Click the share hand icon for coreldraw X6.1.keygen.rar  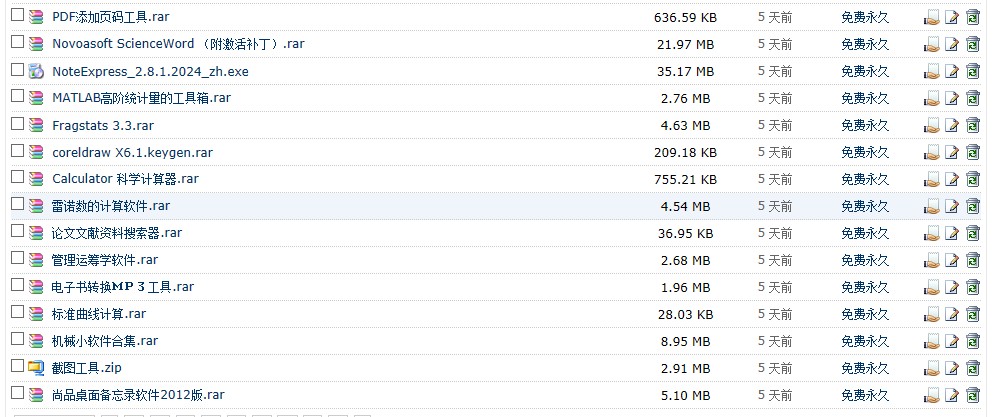(x=932, y=153)
